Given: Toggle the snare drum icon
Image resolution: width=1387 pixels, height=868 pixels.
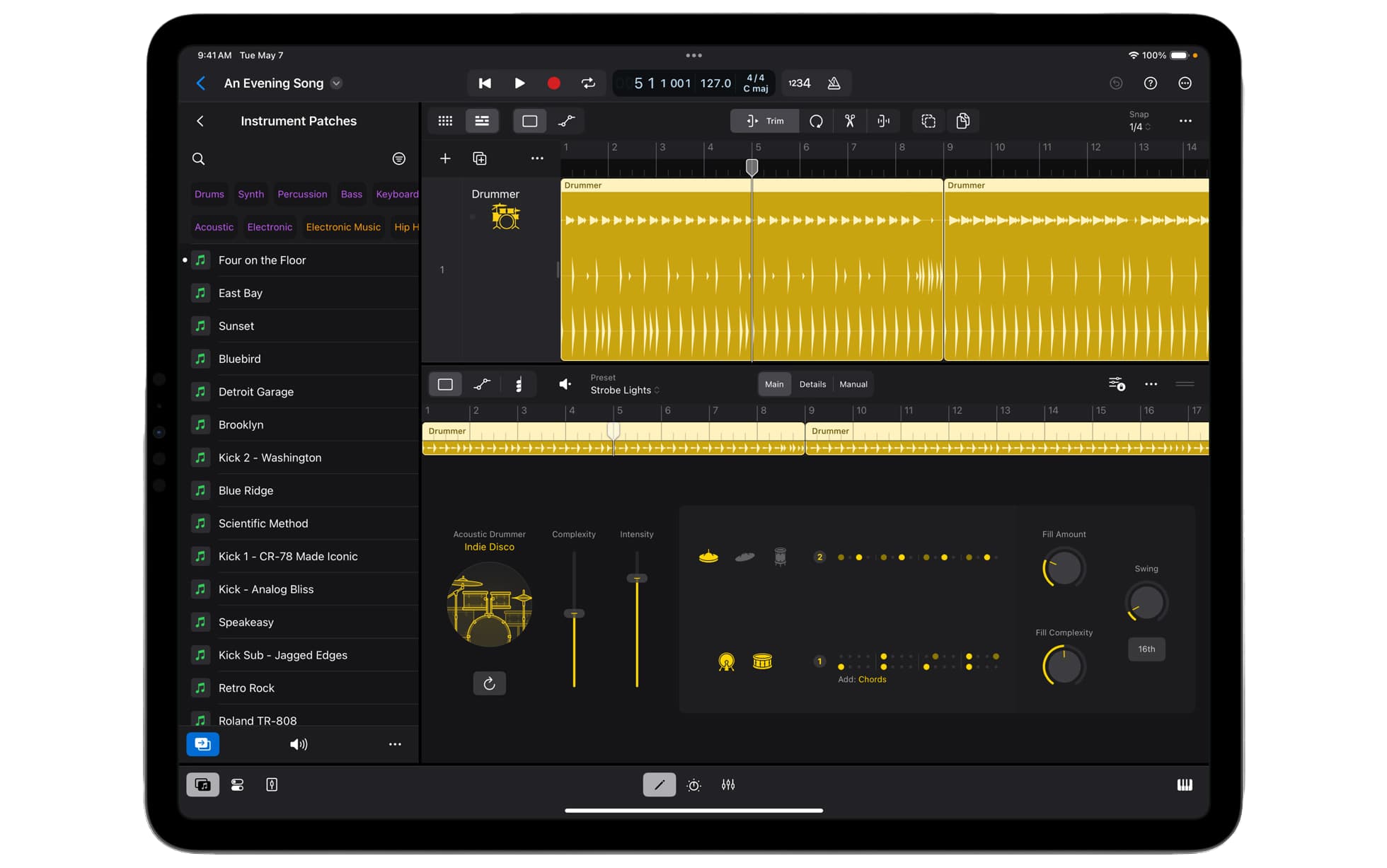Looking at the screenshot, I should pyautogui.click(x=762, y=662).
